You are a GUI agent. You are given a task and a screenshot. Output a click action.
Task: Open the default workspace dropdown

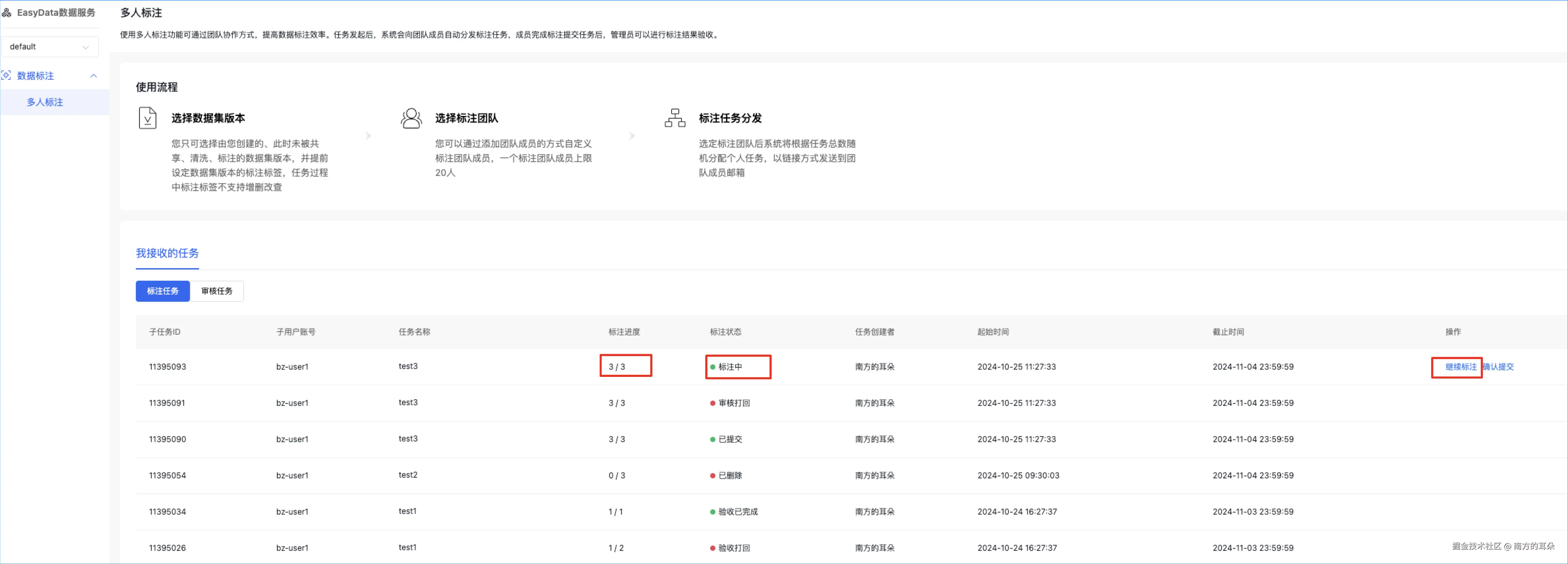tap(50, 47)
